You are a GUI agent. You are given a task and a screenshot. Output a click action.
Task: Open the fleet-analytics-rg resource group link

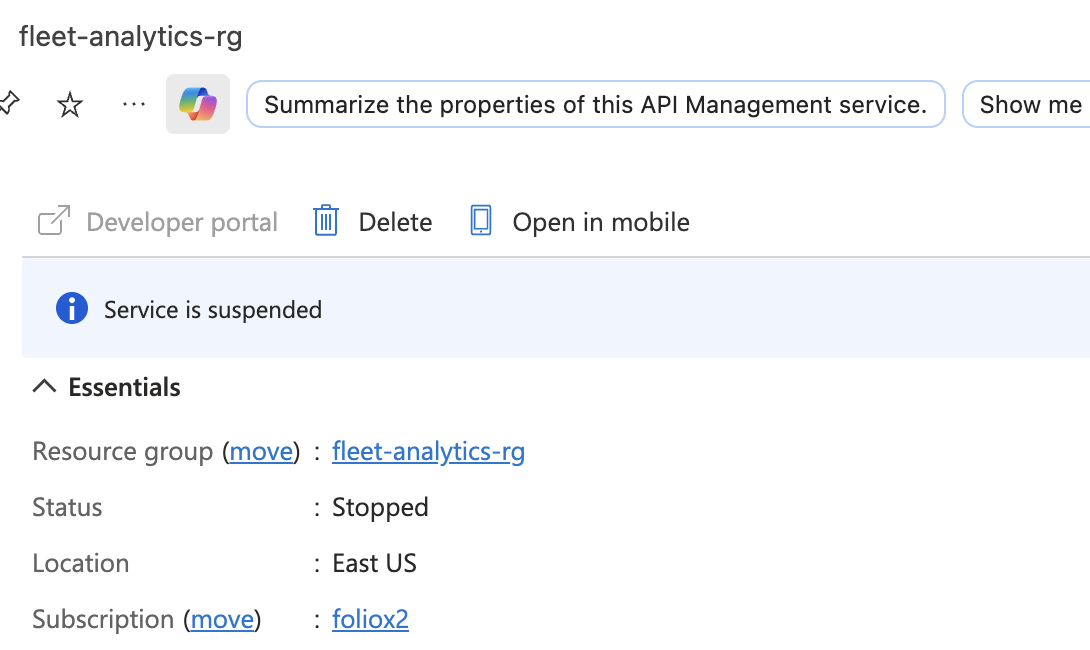click(x=428, y=452)
